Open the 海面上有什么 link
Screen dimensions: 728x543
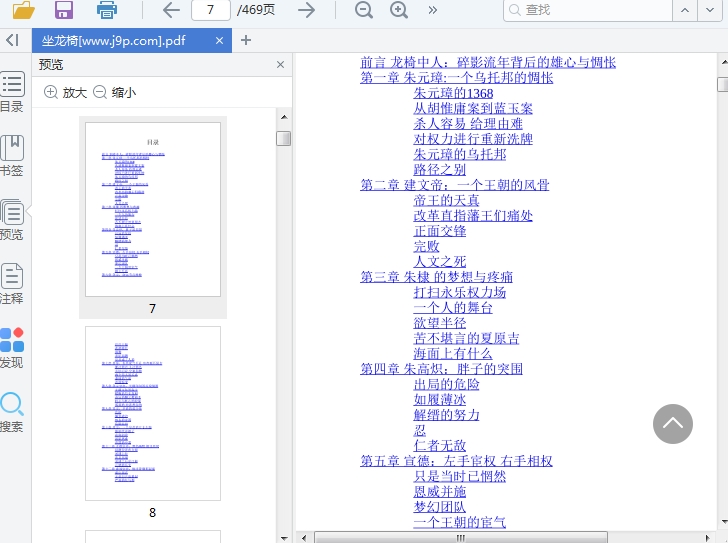point(453,353)
